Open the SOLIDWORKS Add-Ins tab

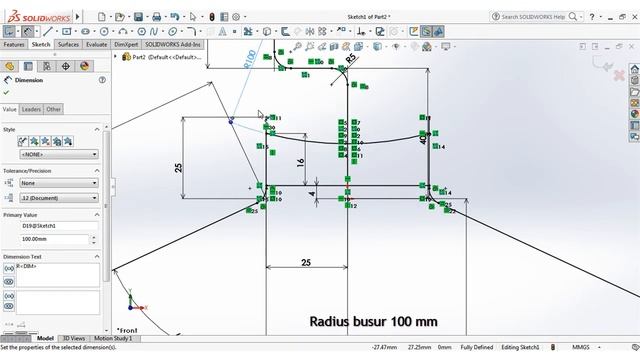[173, 44]
